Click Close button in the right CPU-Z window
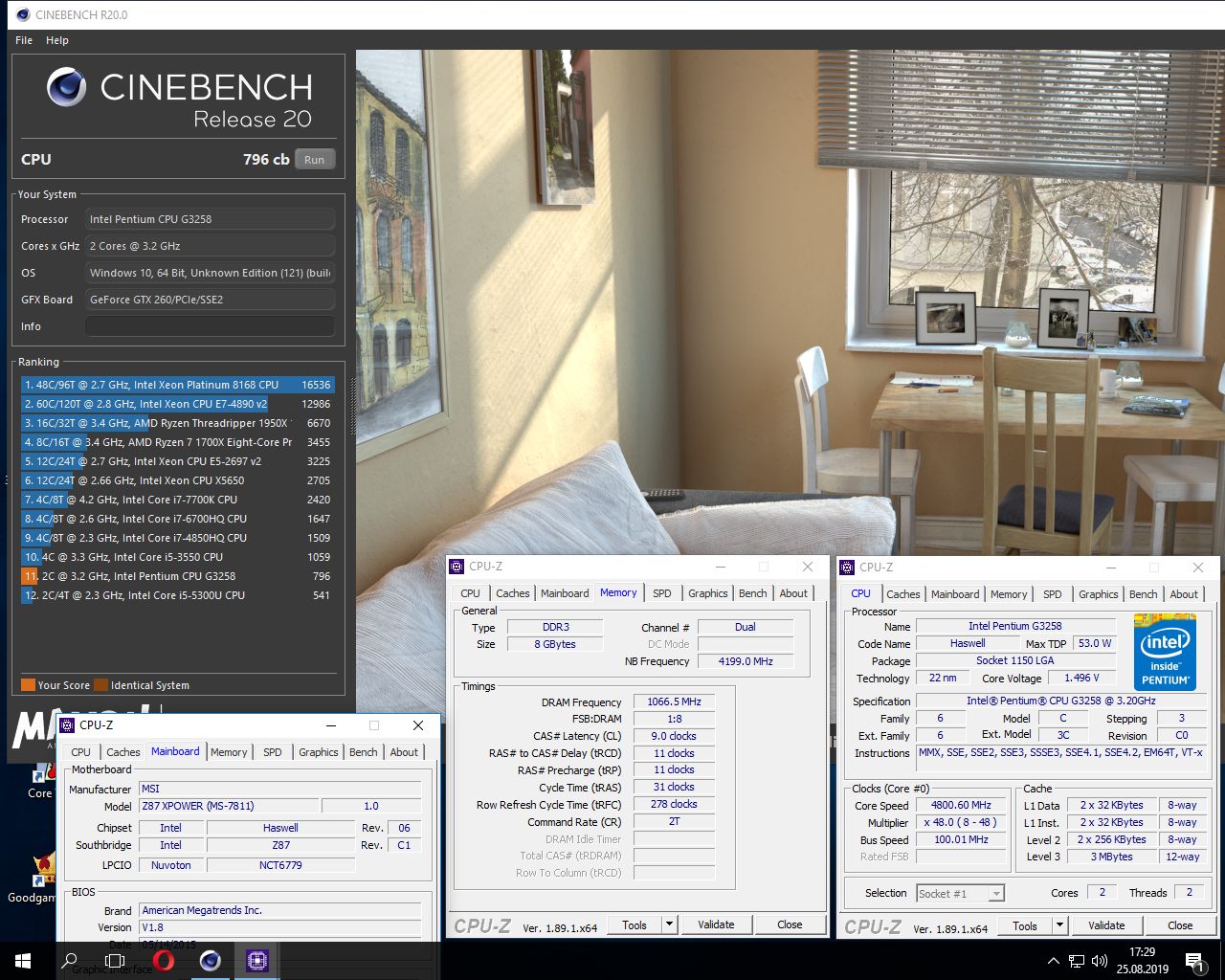The height and width of the screenshot is (980, 1225). (x=1180, y=925)
